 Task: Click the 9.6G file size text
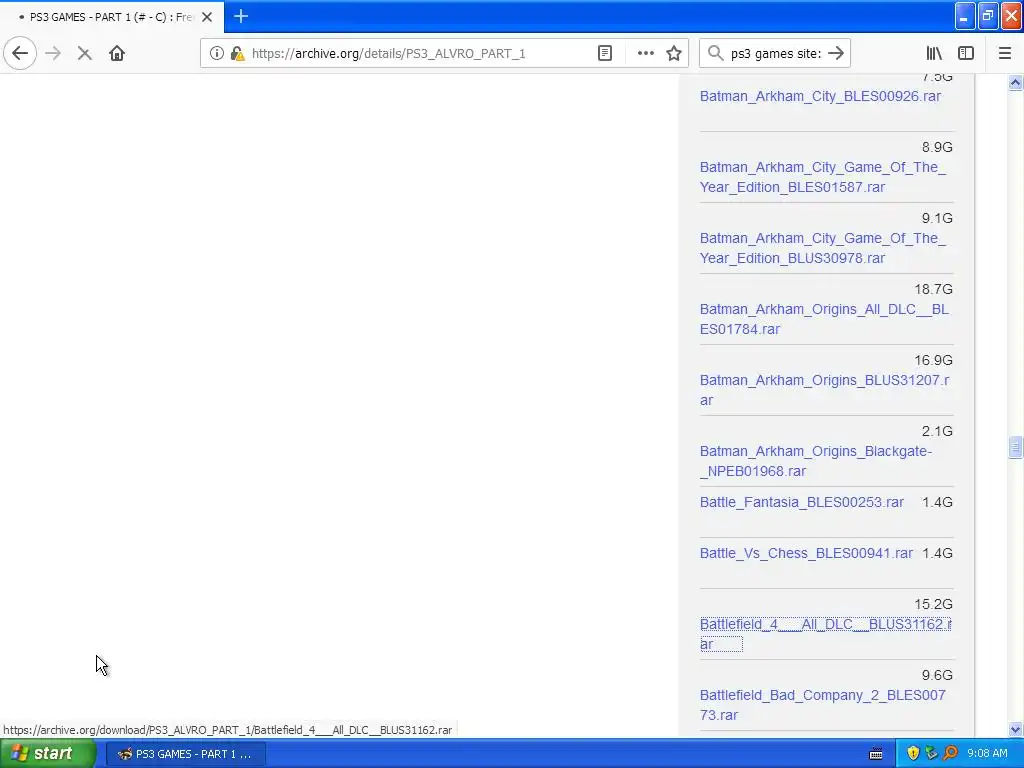(937, 675)
